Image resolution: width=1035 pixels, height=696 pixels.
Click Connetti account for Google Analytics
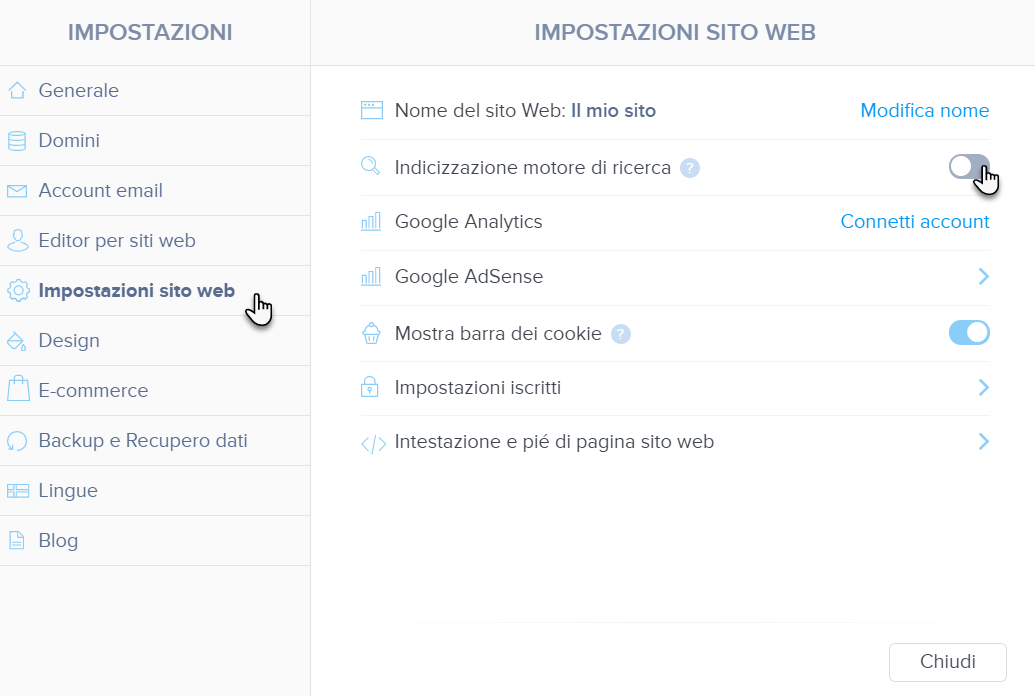[915, 222]
